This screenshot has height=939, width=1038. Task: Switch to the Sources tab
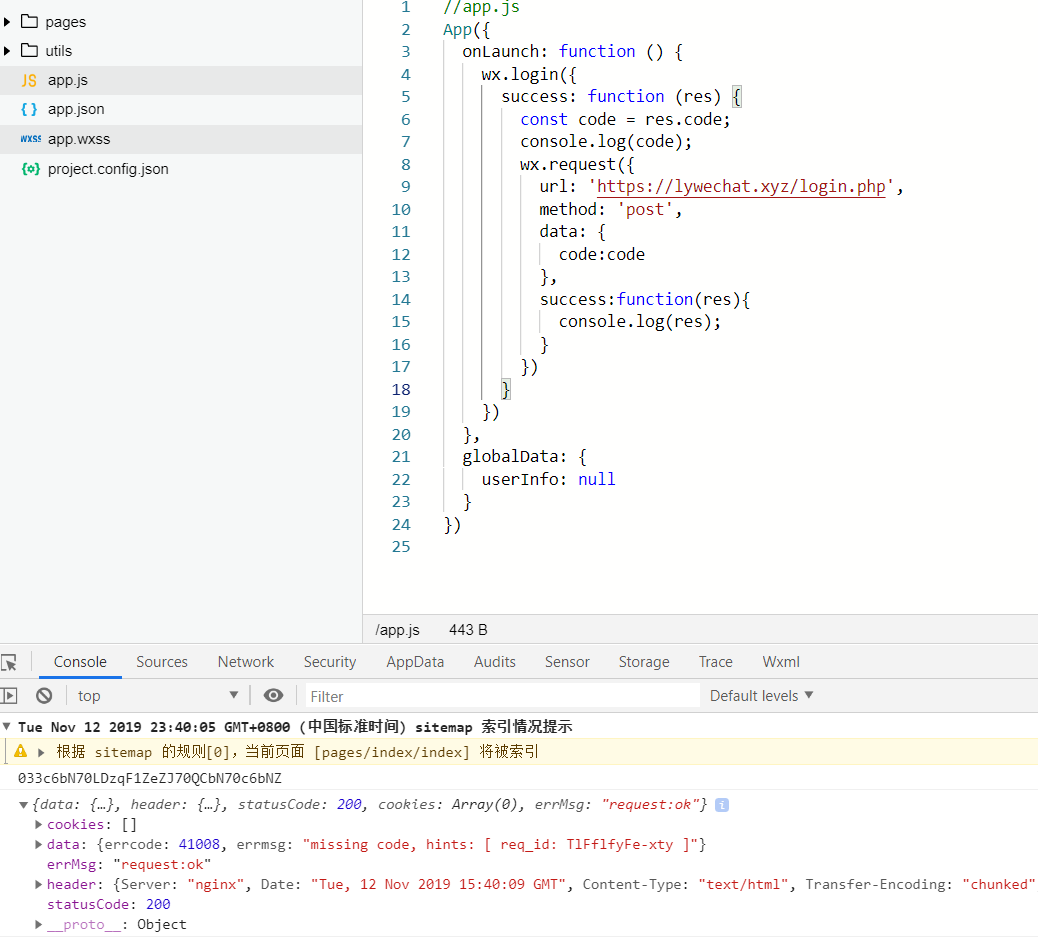coord(162,662)
